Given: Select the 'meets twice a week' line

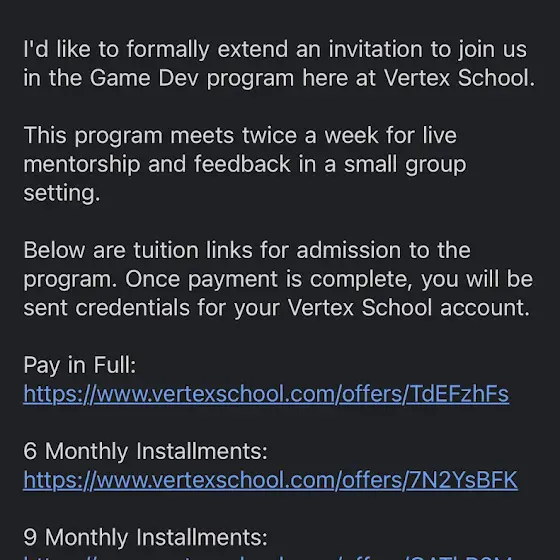Looking at the screenshot, I should point(240,135).
